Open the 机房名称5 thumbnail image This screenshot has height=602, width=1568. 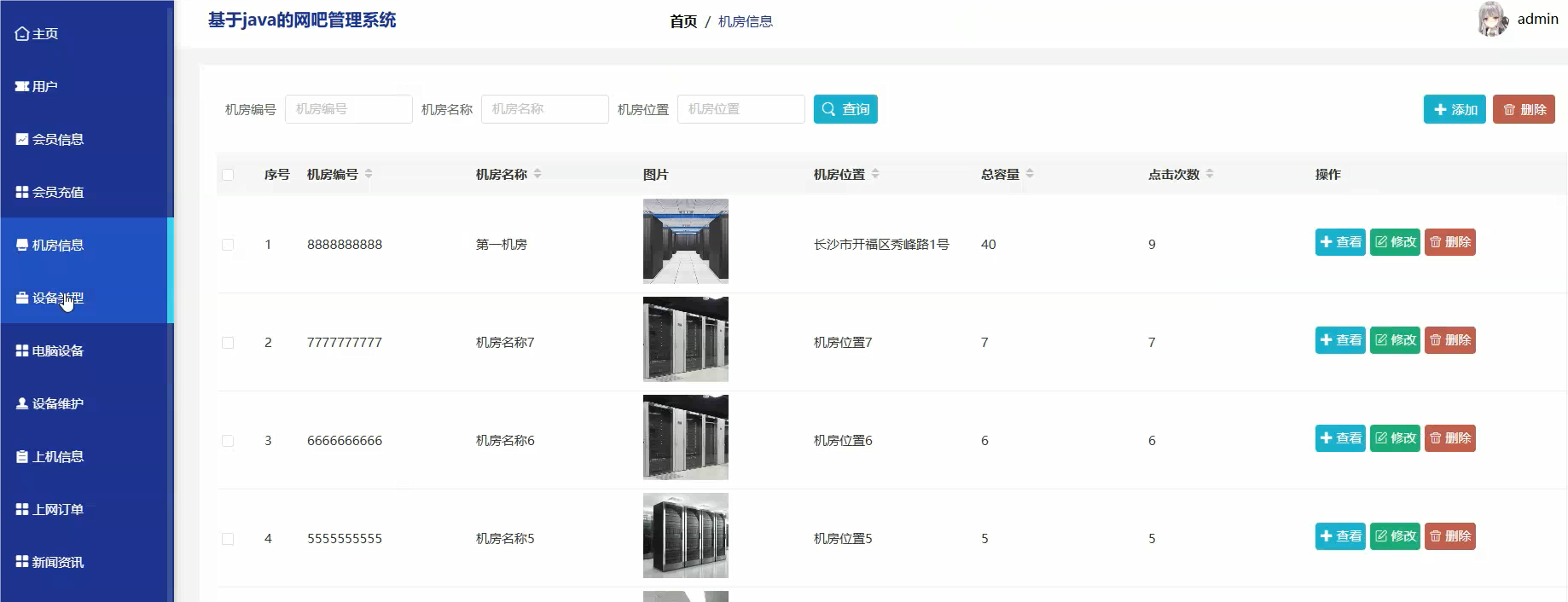pyautogui.click(x=686, y=535)
